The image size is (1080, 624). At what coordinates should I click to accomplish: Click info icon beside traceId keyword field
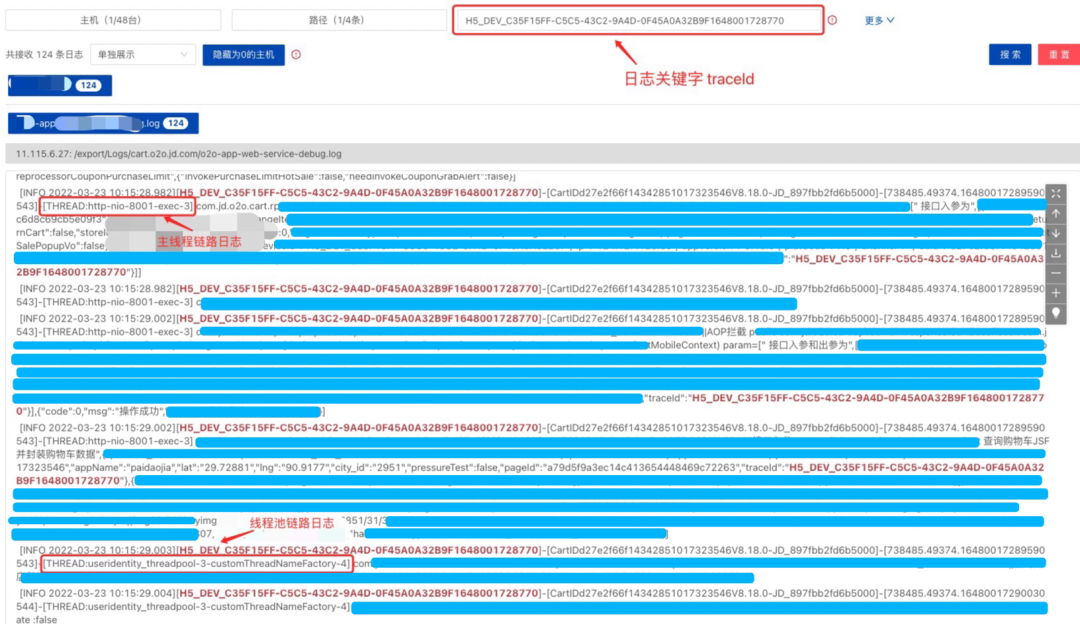click(x=832, y=21)
